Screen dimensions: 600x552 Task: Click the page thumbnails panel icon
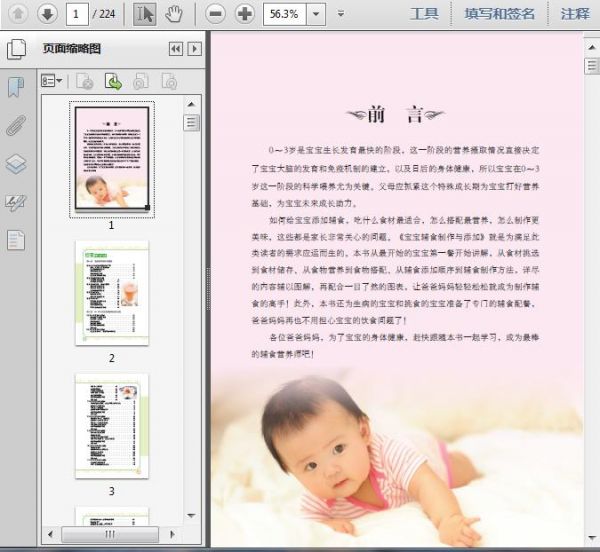16,49
